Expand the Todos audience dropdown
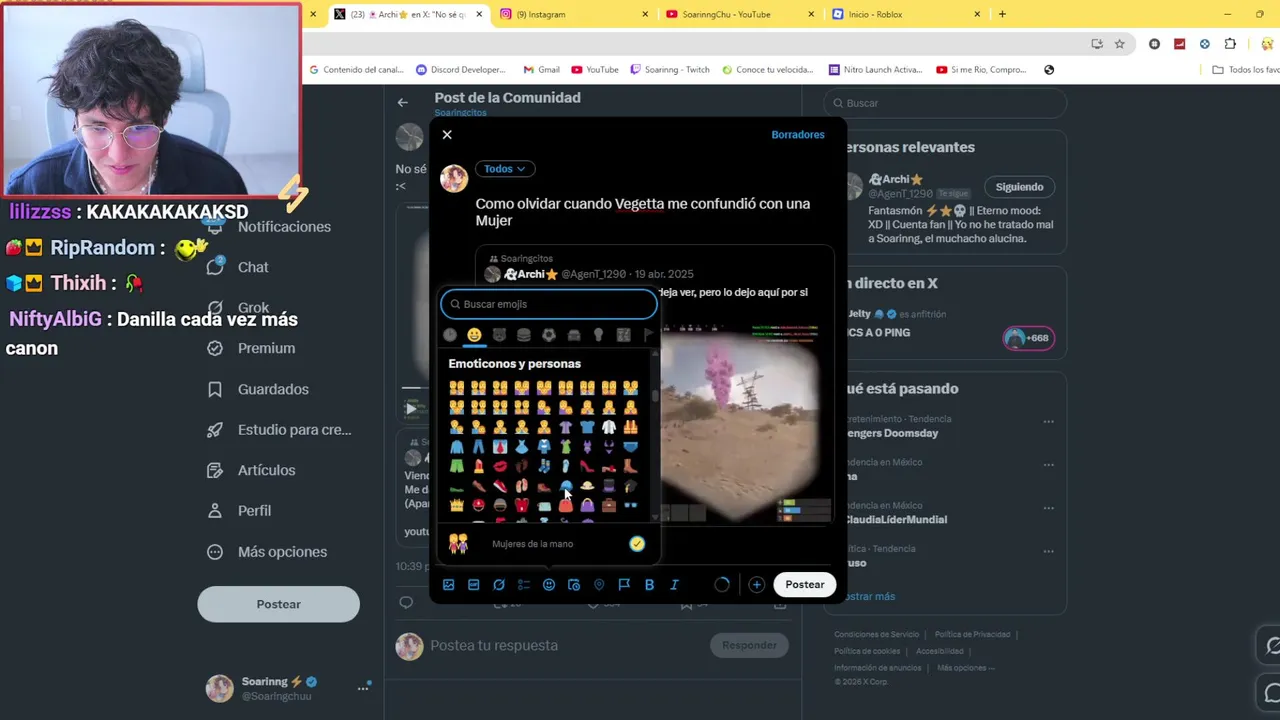This screenshot has width=1280, height=720. click(x=505, y=169)
